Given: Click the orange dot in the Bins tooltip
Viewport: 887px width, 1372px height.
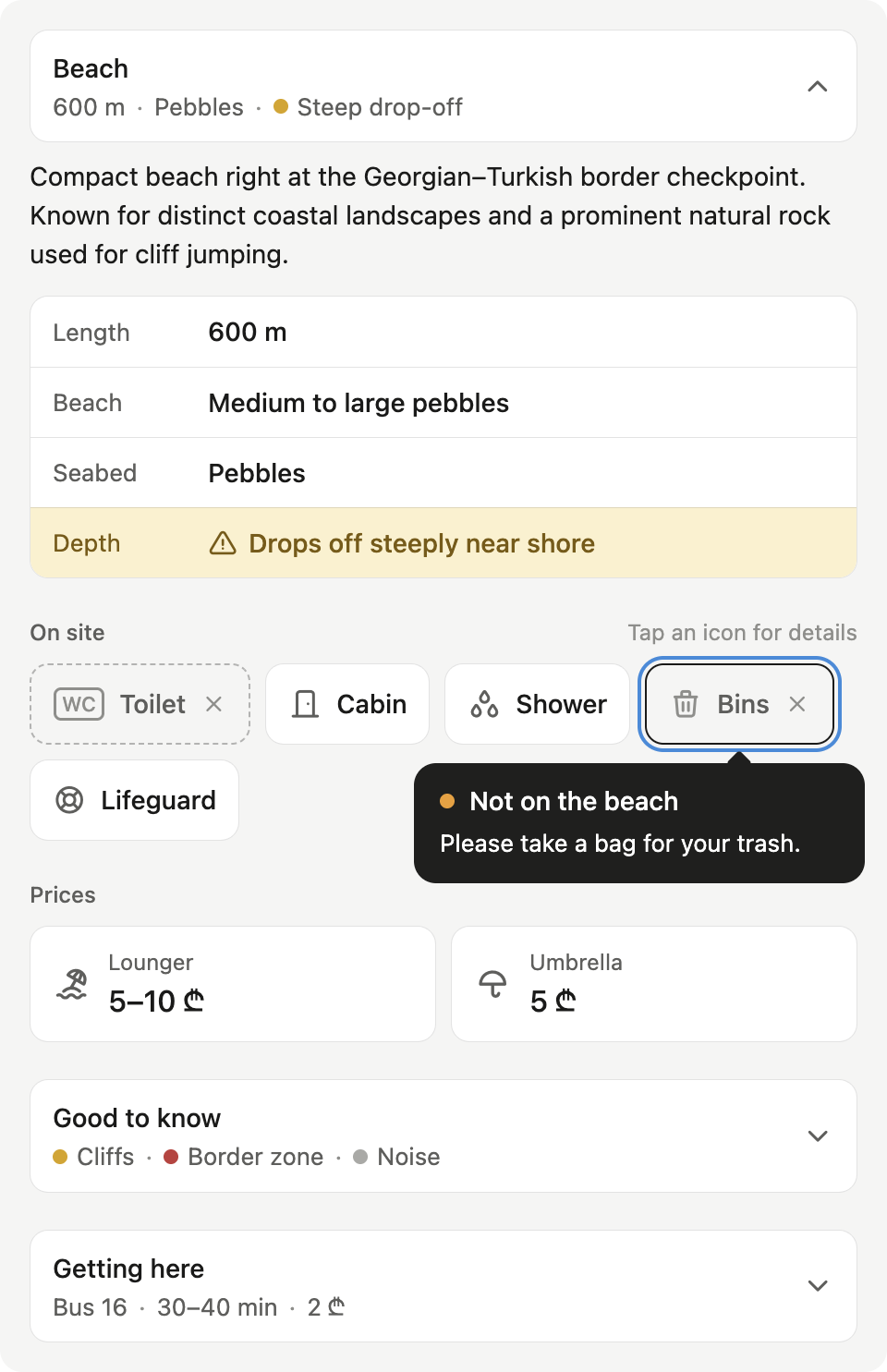Looking at the screenshot, I should [447, 801].
